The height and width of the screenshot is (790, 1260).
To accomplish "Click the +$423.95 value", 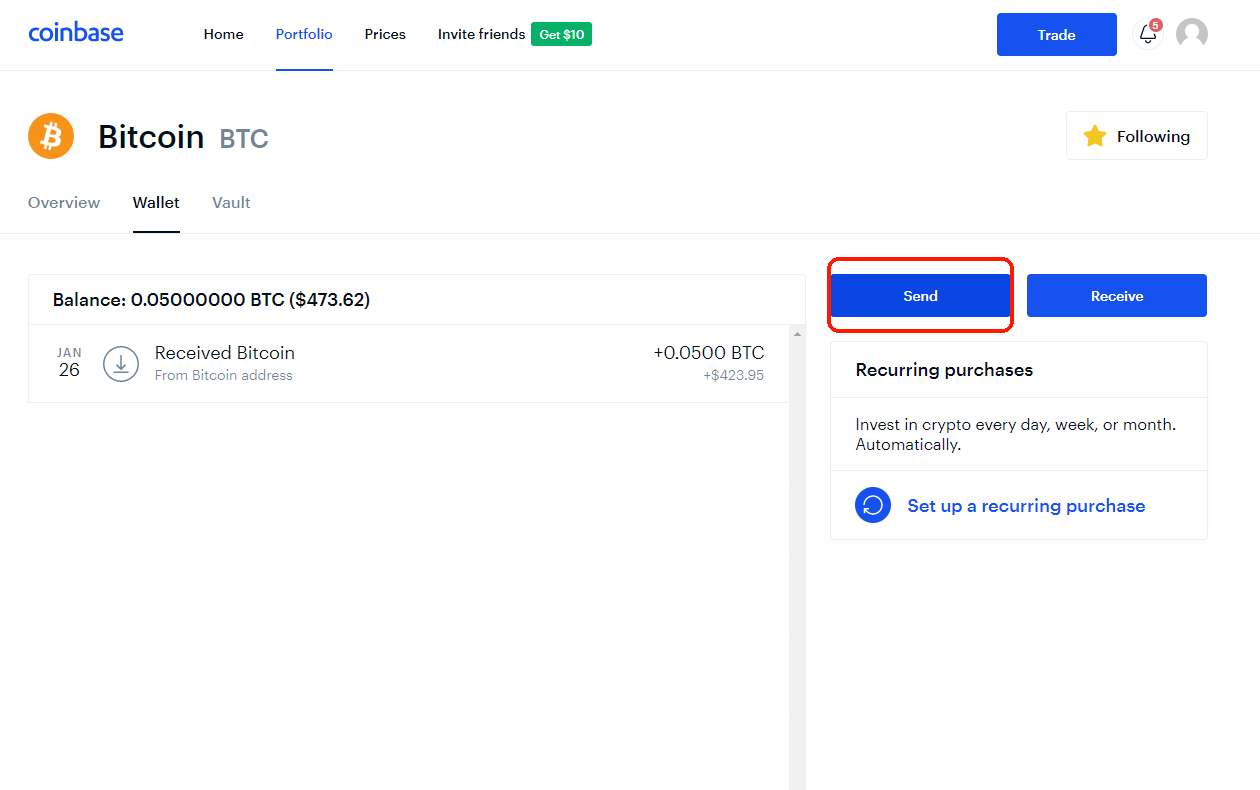I will click(x=733, y=376).
